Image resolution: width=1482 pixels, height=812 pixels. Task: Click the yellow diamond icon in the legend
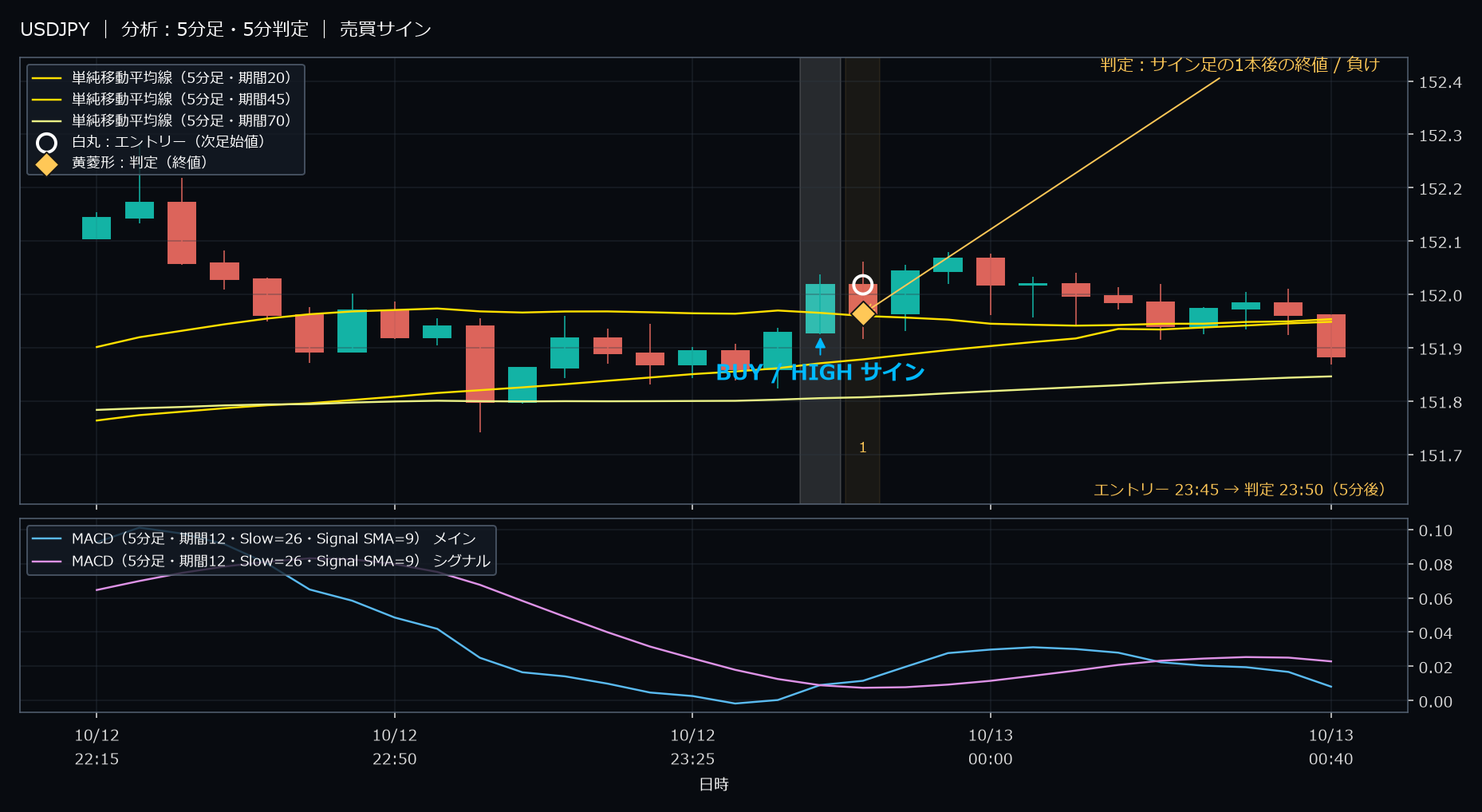47,164
